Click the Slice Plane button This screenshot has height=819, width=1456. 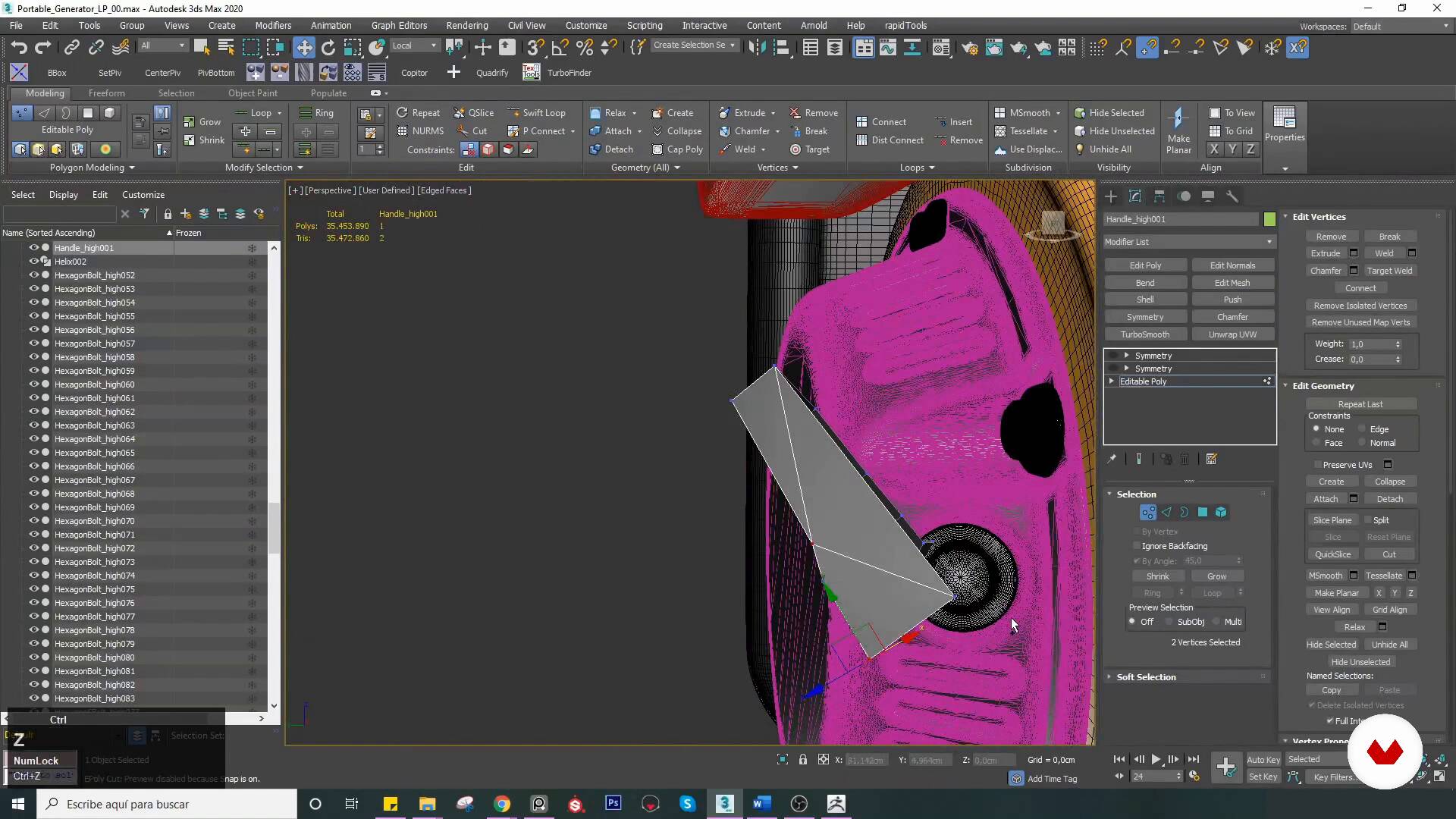1332,520
